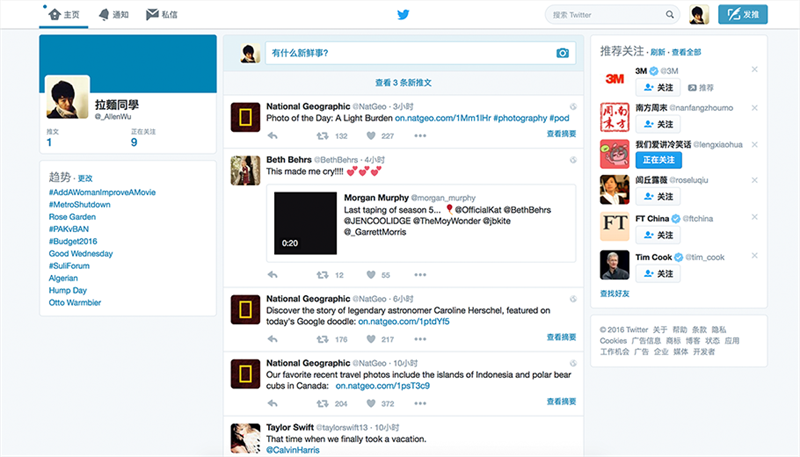Follow Tim Cook with 关注 button
Screen dimensions: 800x457
pos(658,274)
